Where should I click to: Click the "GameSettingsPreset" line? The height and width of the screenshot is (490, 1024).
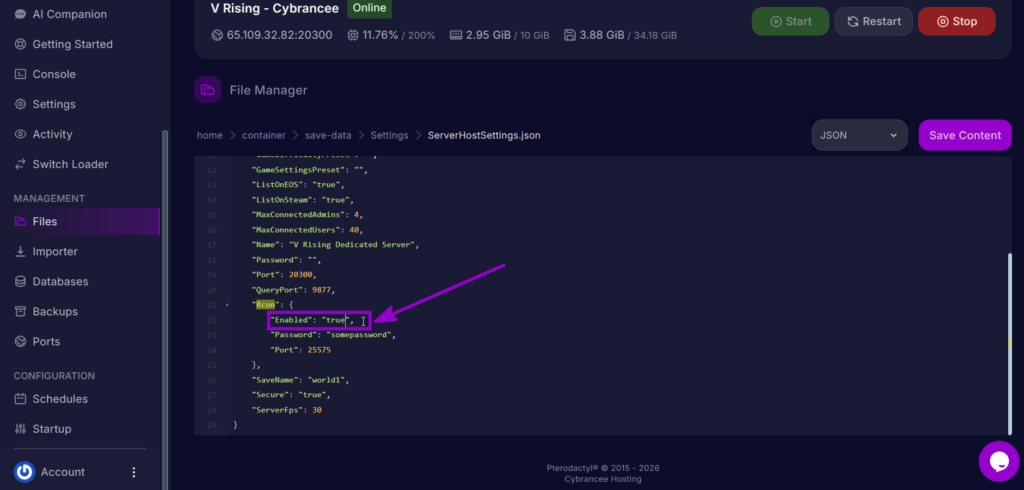pyautogui.click(x=310, y=170)
